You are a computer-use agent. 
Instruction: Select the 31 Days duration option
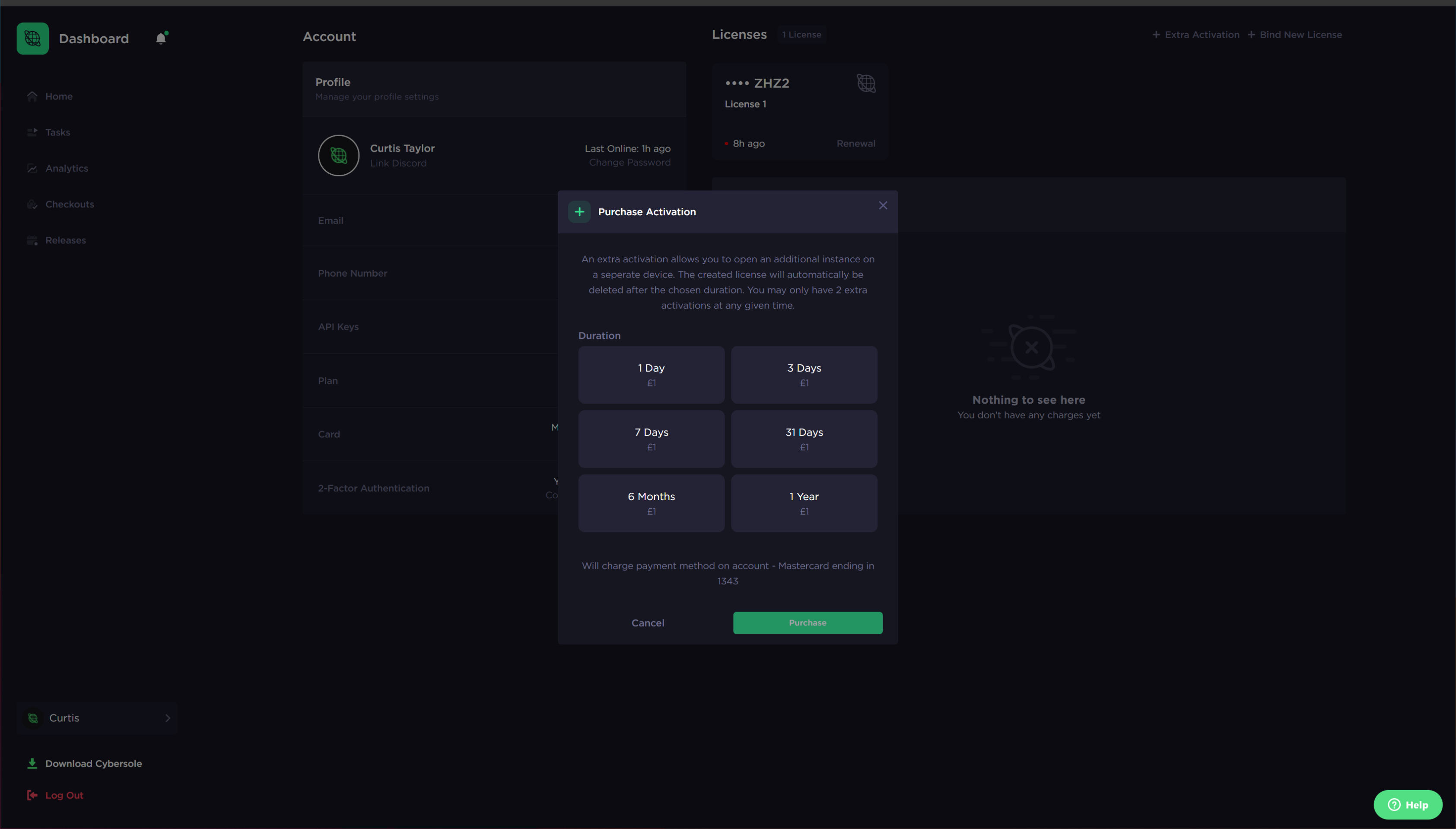coord(804,439)
